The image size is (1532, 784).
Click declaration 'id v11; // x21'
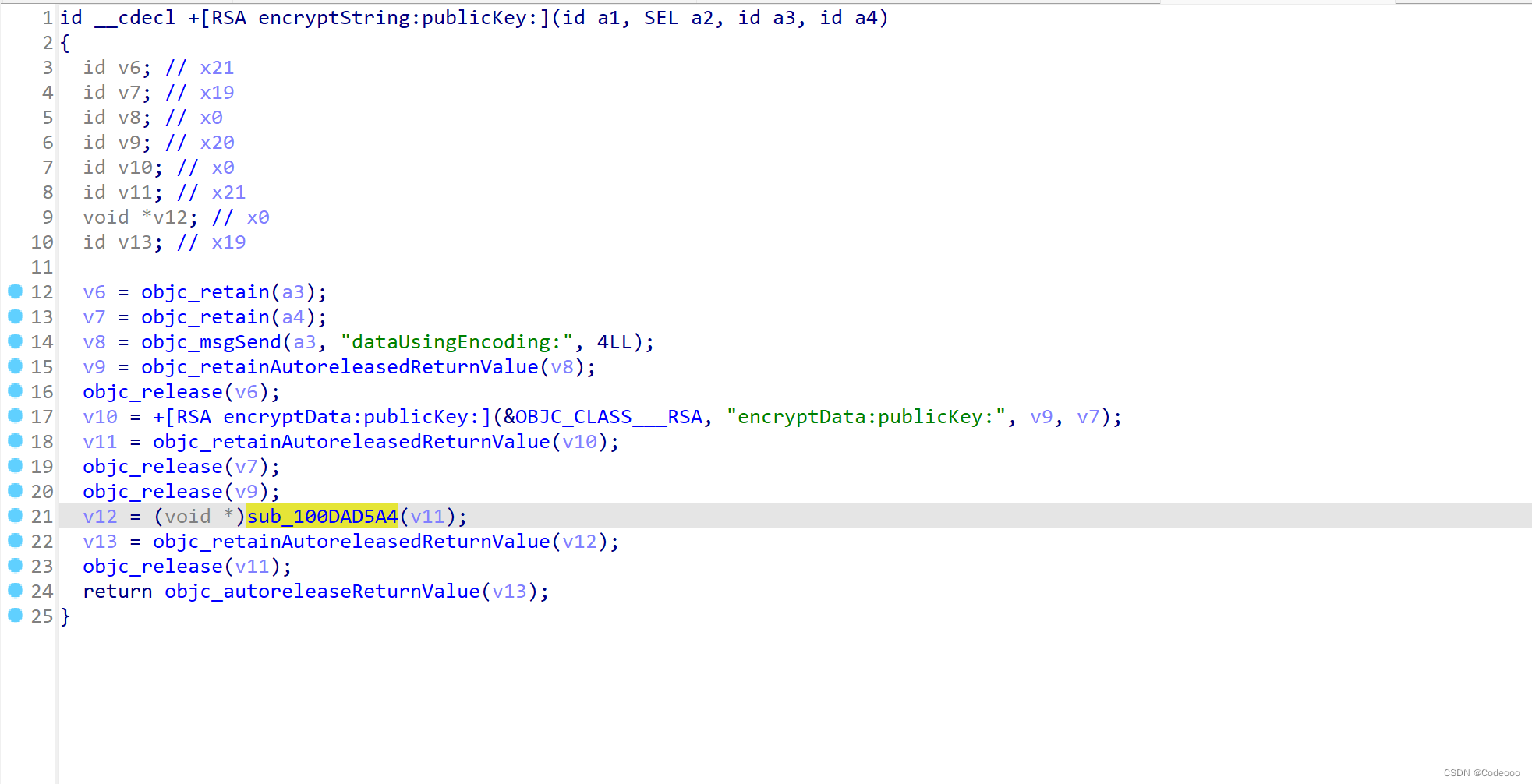[165, 192]
